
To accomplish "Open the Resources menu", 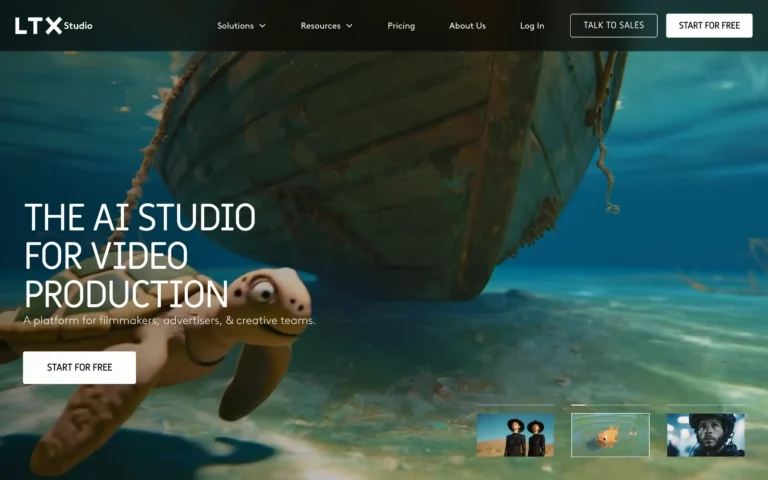I will 320,26.
